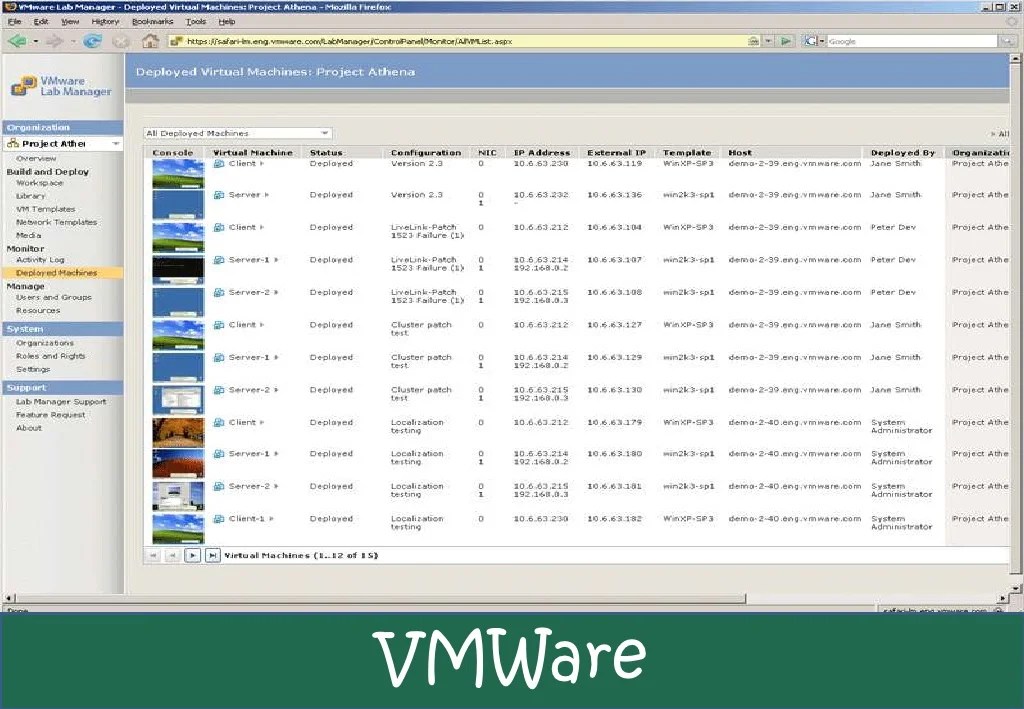Sort by IP Address column header
The width and height of the screenshot is (1024, 709).
541,153
